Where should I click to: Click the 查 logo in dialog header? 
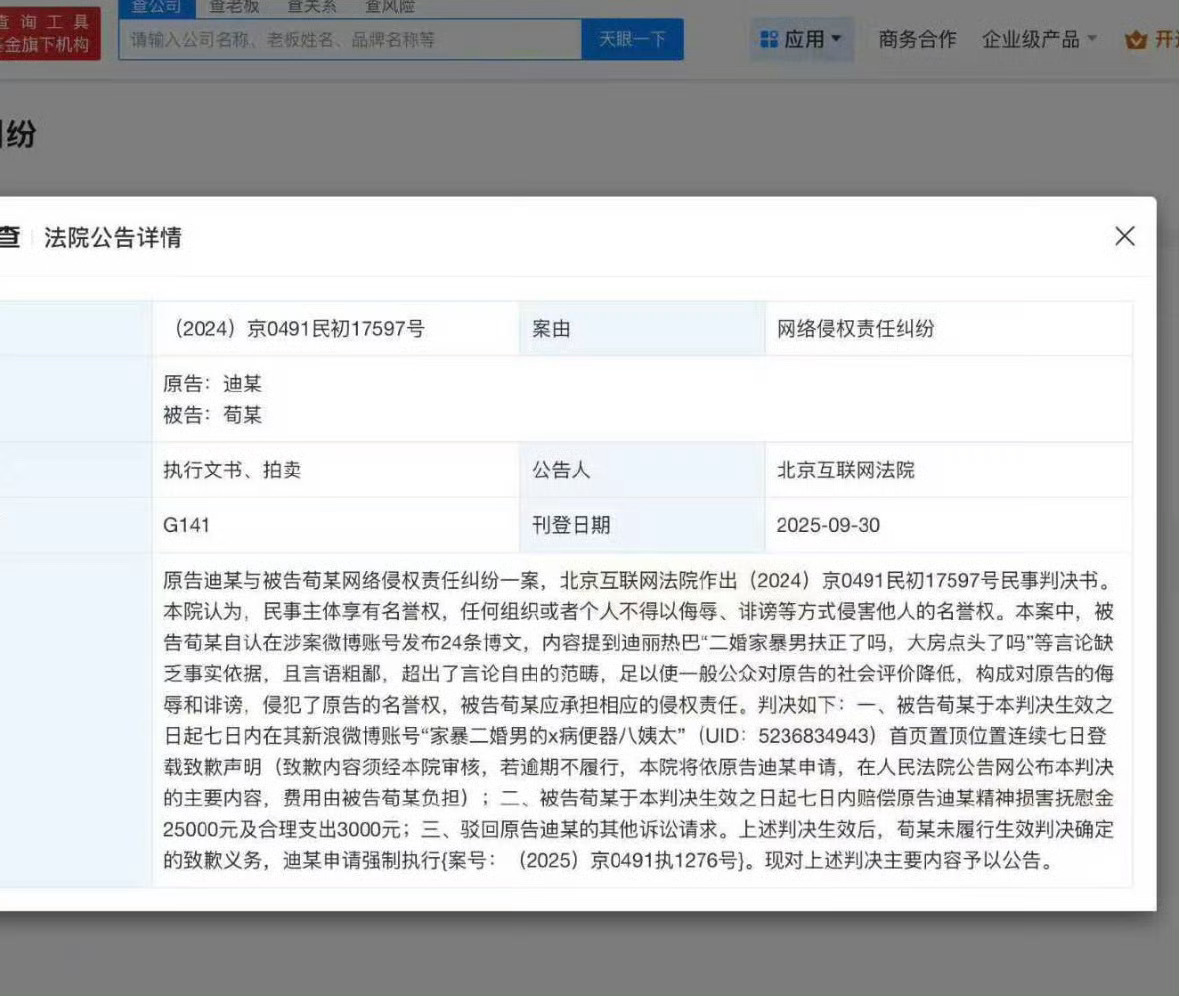9,238
